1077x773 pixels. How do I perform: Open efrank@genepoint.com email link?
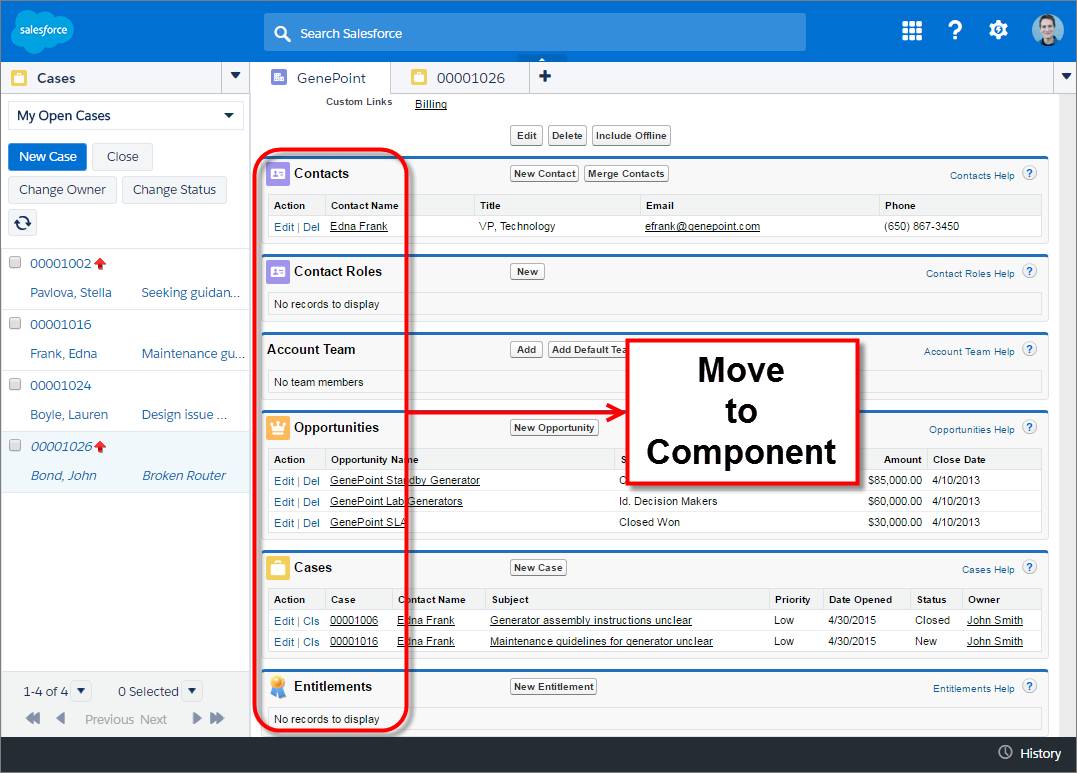(x=702, y=227)
